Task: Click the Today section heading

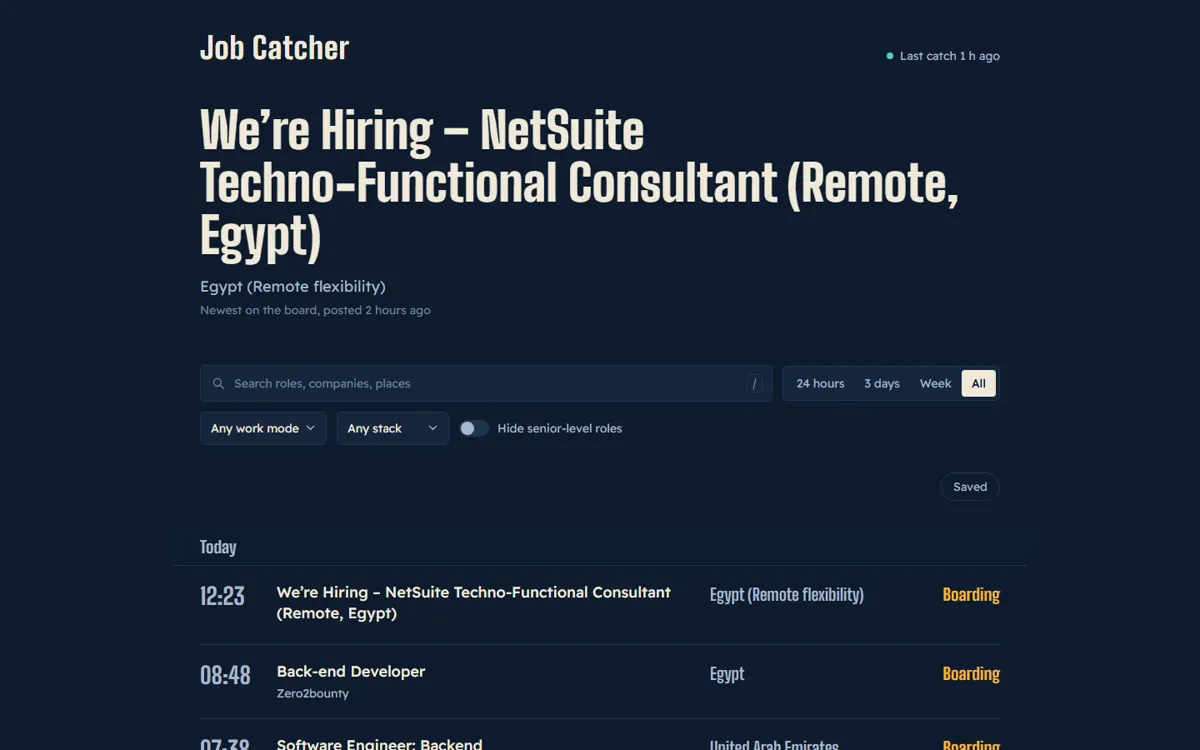Action: (x=218, y=547)
